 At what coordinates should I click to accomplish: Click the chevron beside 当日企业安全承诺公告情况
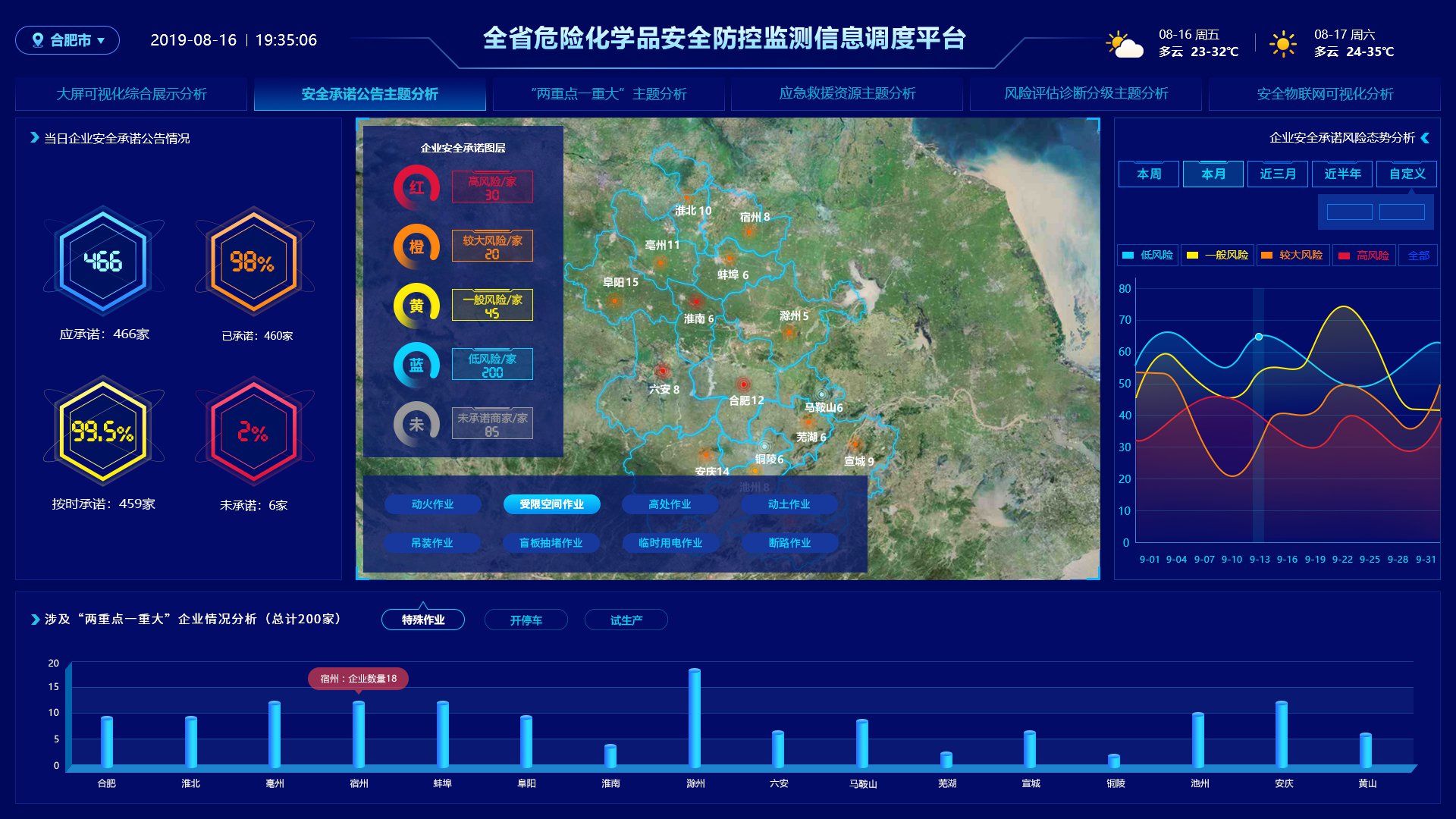tap(34, 138)
